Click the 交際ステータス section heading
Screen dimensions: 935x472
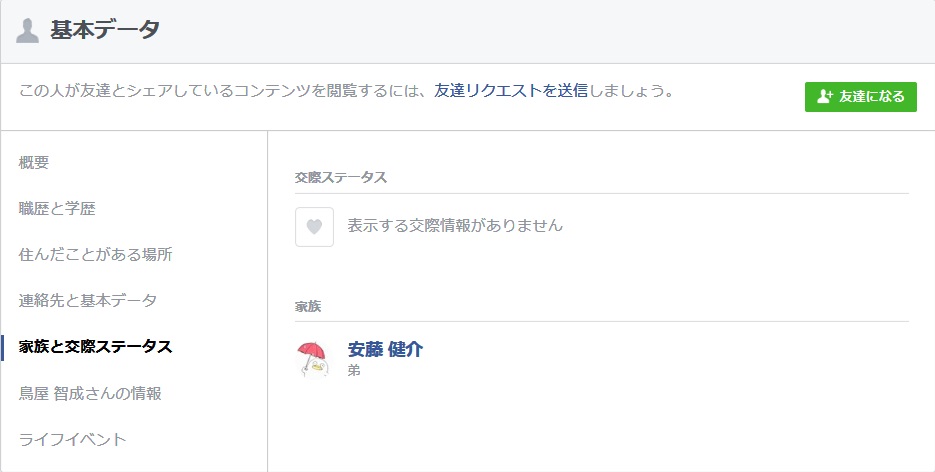pyautogui.click(x=341, y=177)
